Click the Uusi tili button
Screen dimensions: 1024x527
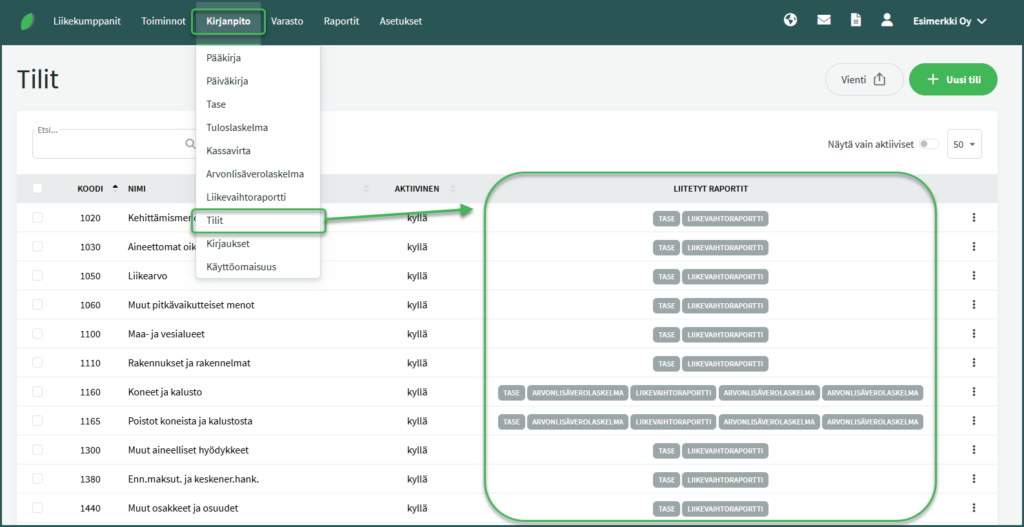952,80
